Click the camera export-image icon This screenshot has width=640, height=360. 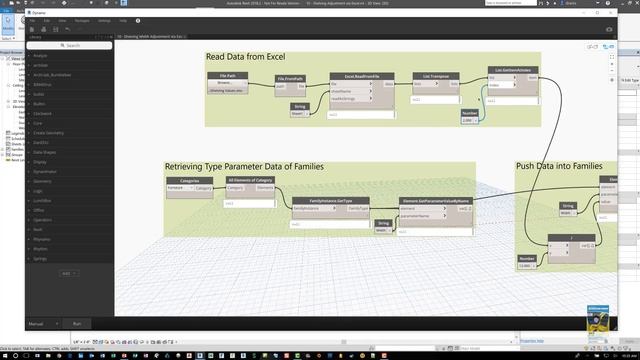[609, 29]
